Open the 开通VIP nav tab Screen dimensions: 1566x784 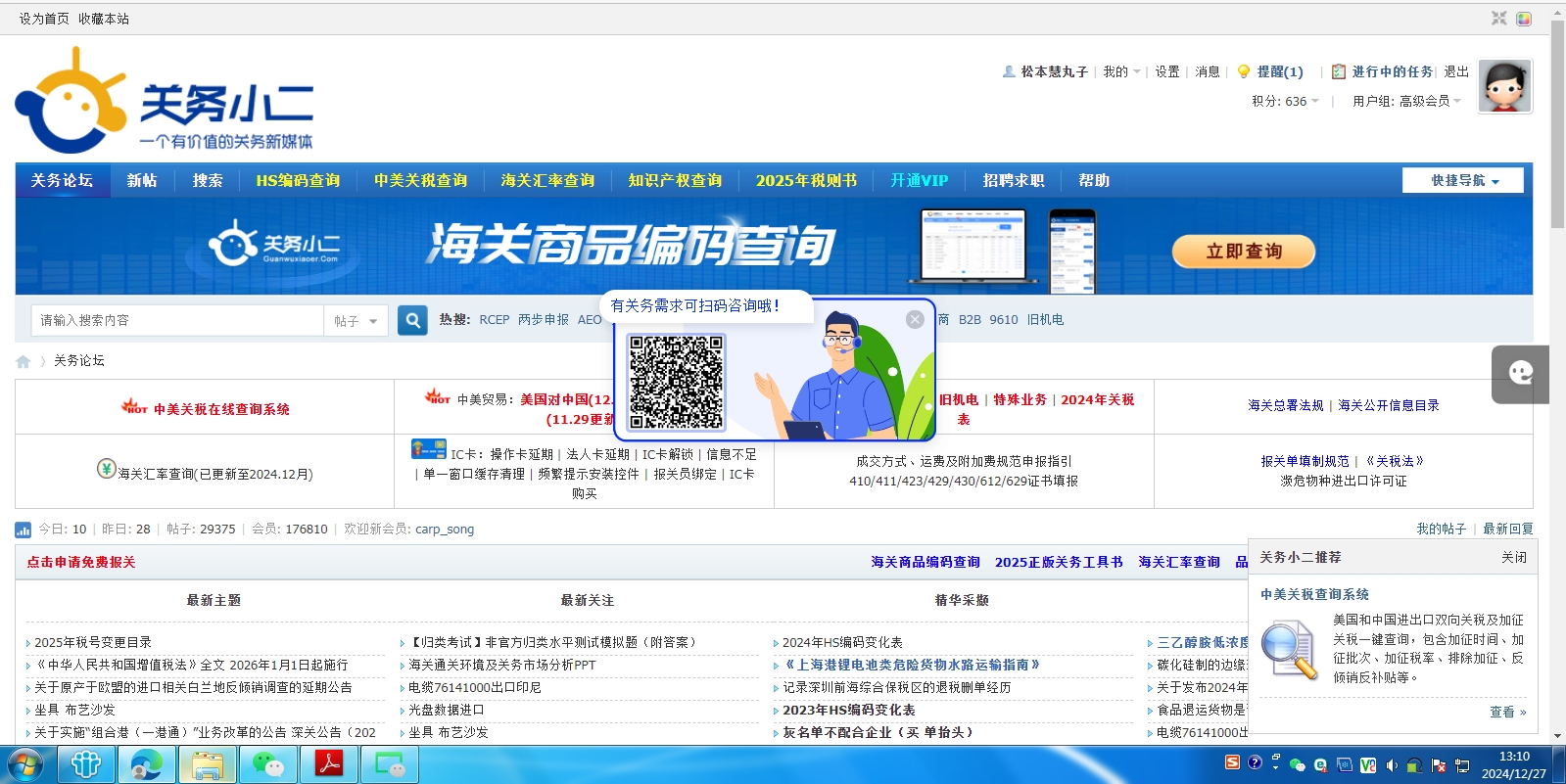coord(919,180)
